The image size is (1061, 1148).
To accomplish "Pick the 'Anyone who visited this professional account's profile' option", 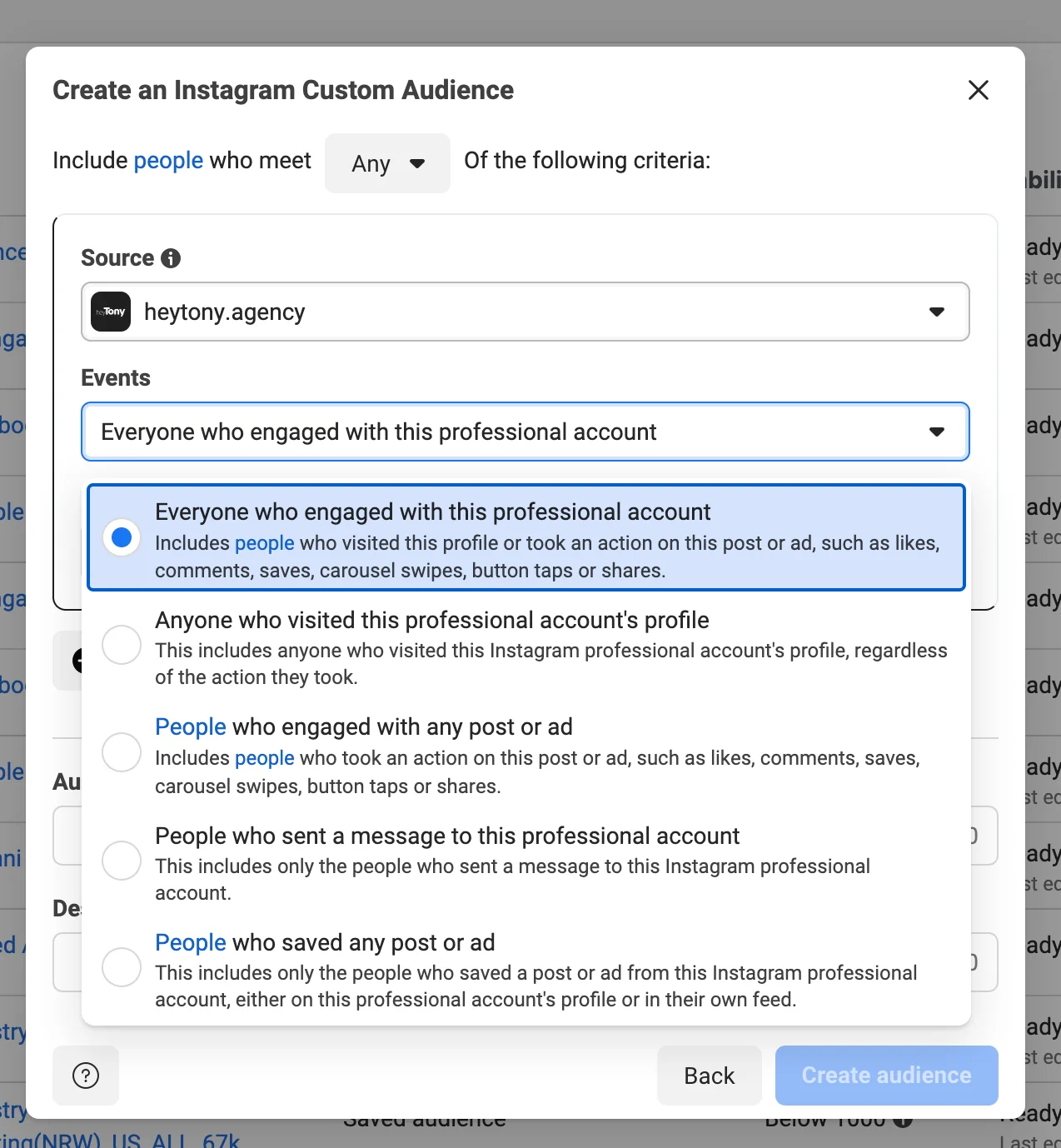I will 431,620.
